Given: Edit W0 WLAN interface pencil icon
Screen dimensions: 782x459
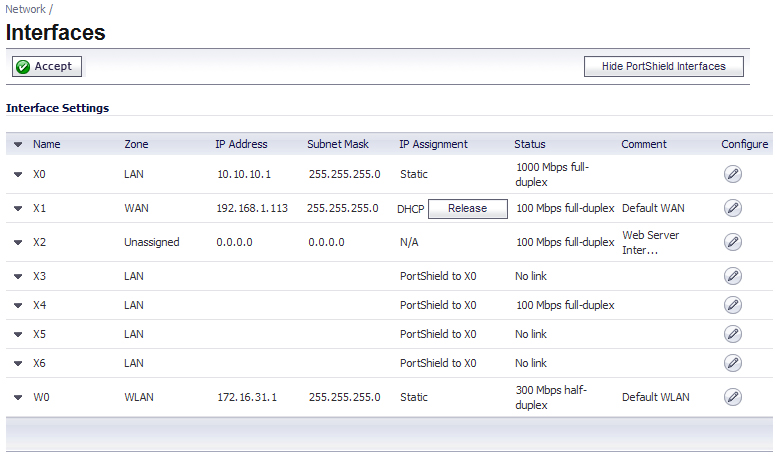Looking at the screenshot, I should 732,397.
